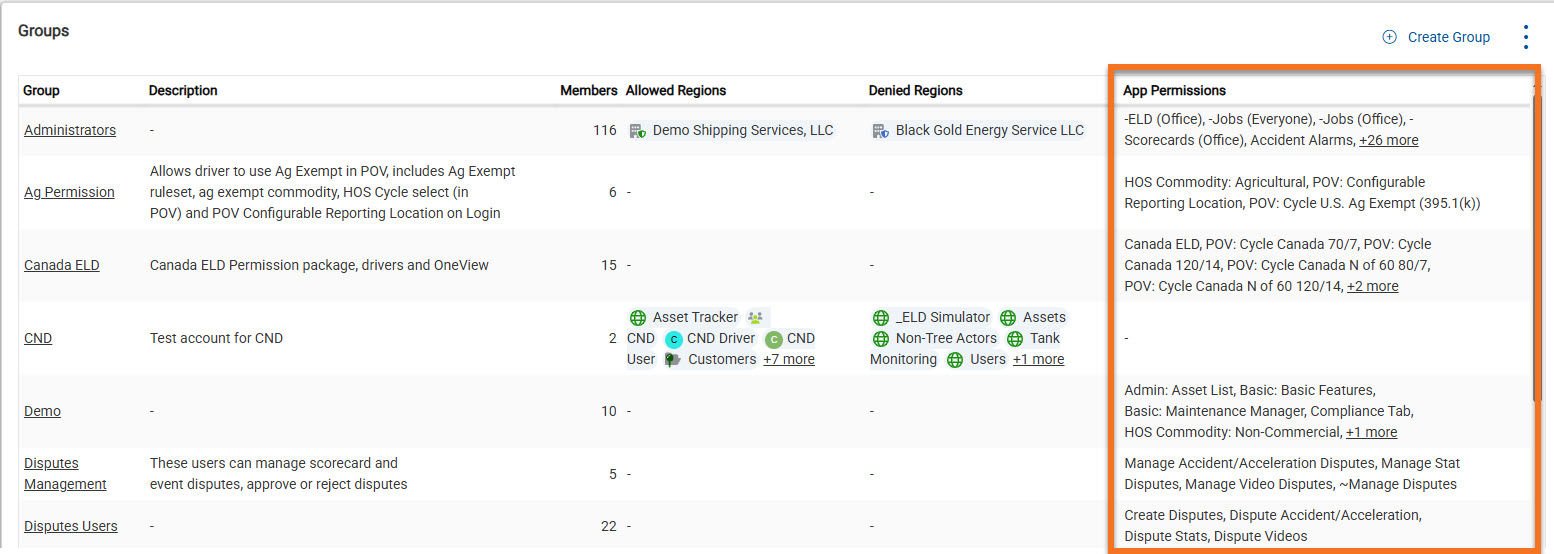The image size is (1554, 554).
Task: Click the Canada ELD Permission package description
Action: click(319, 265)
